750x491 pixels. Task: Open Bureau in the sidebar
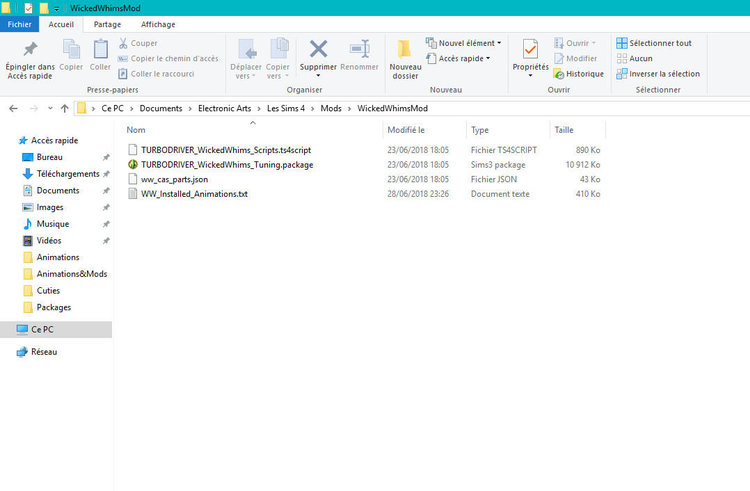pos(49,157)
